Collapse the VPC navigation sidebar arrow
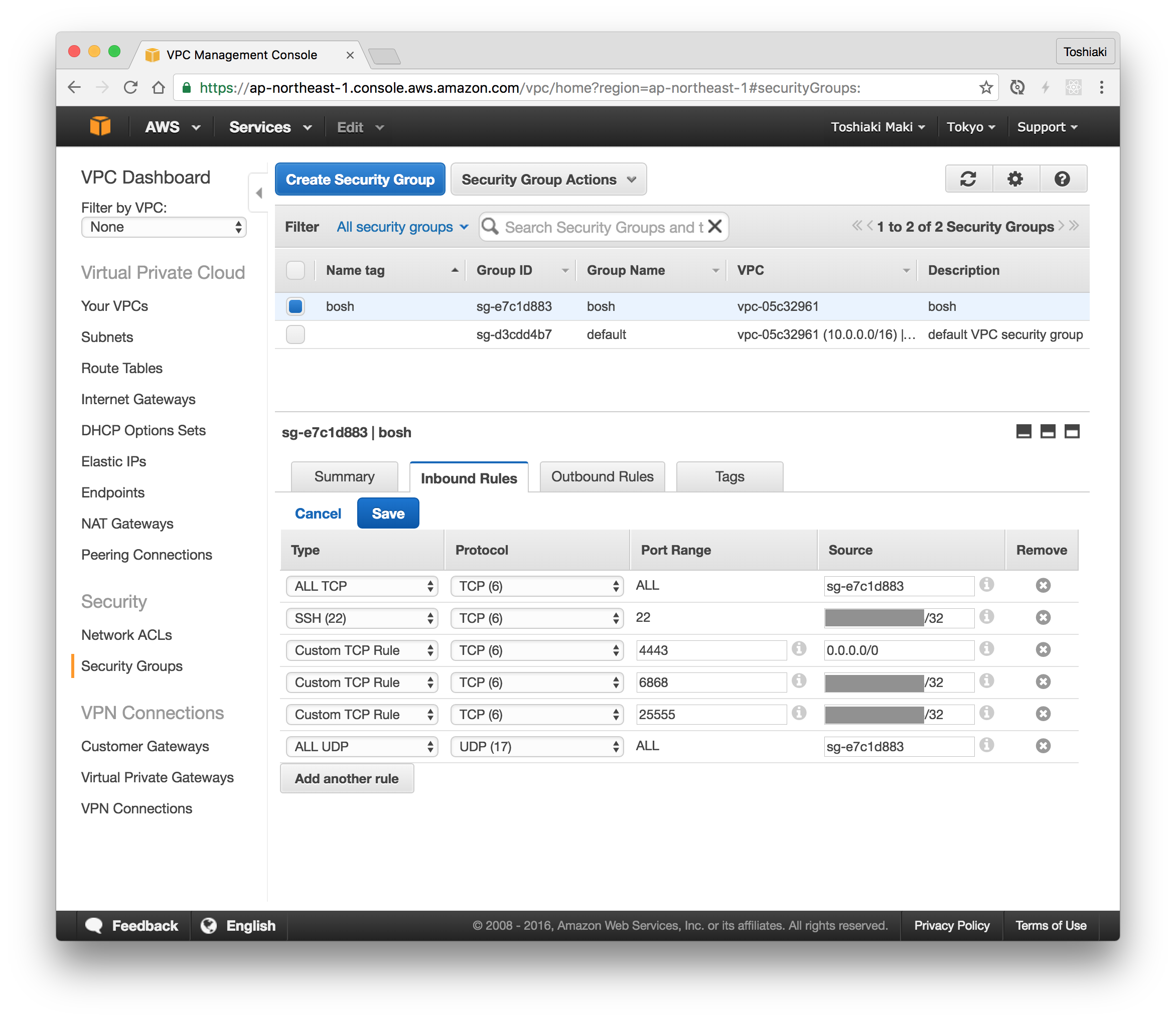1176x1021 pixels. pyautogui.click(x=259, y=193)
